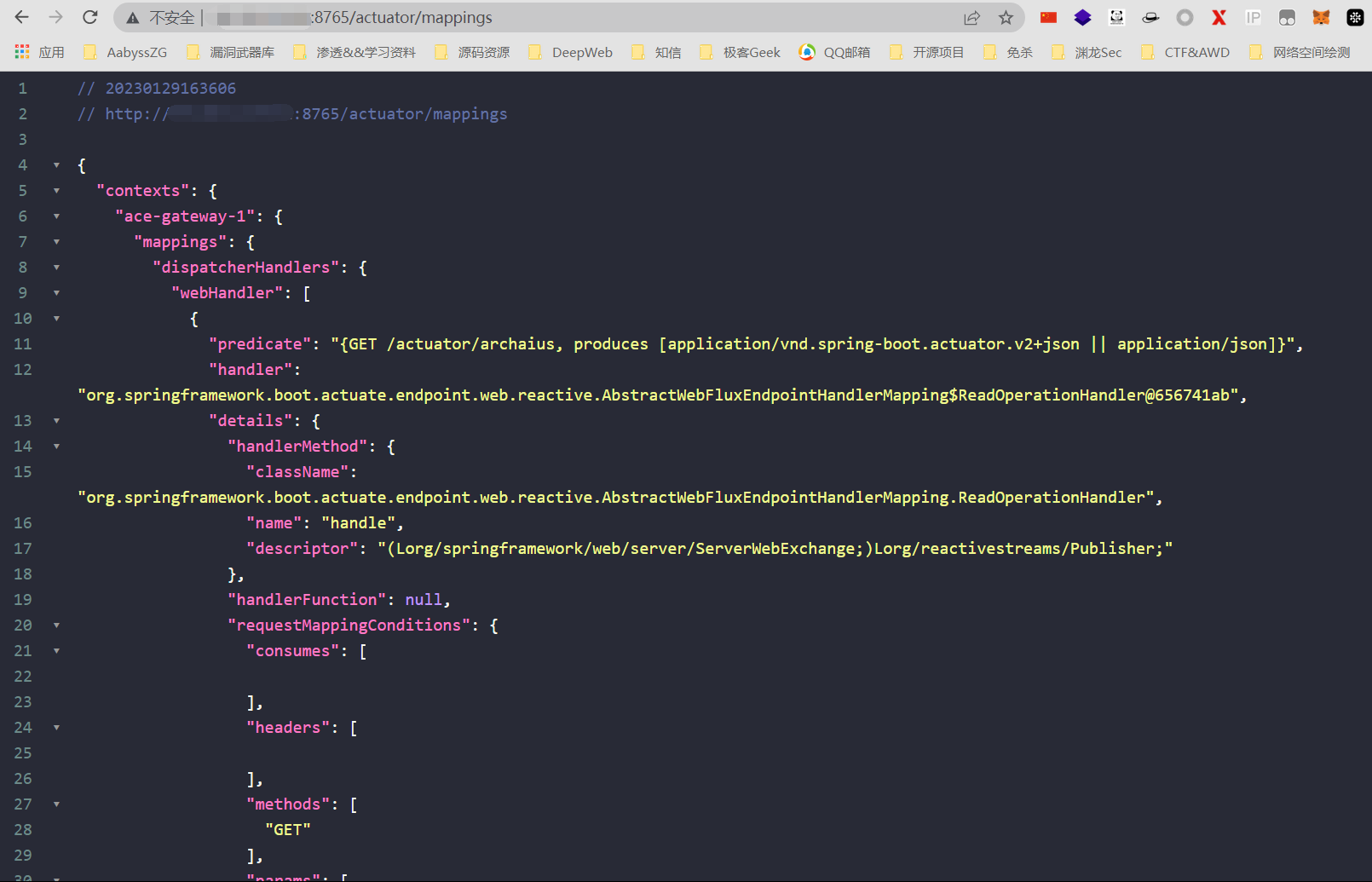
Task: Collapse the "contexts" node
Action: tap(56, 191)
